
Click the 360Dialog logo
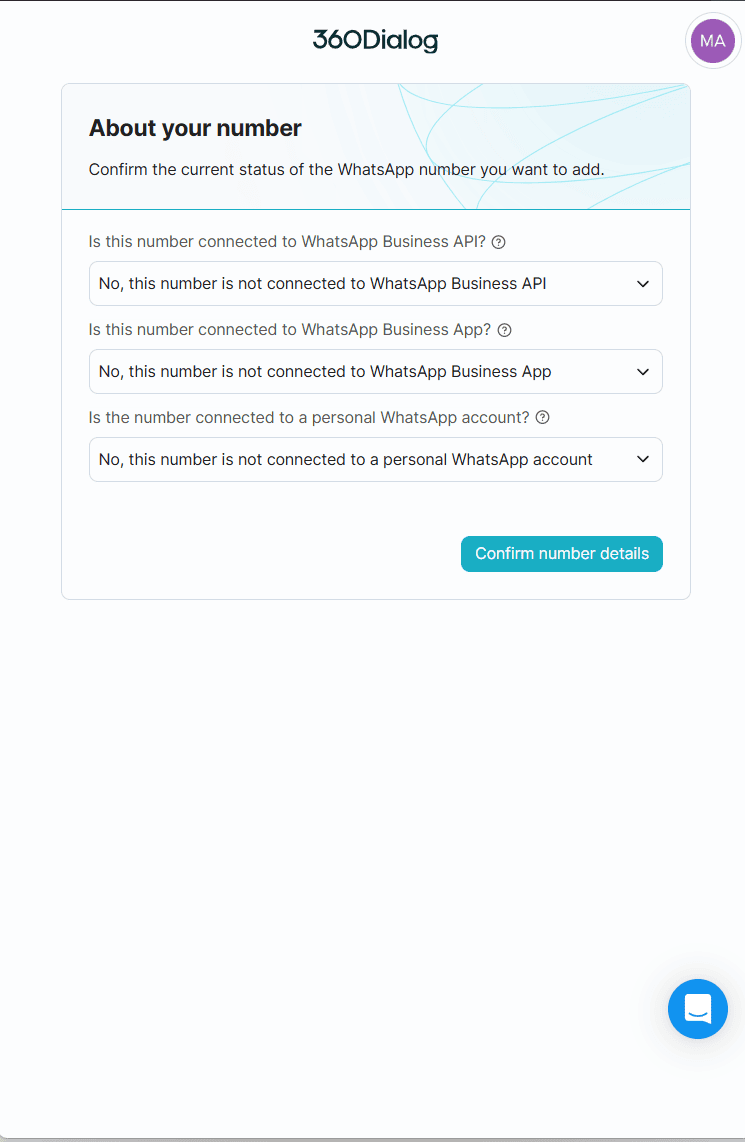(375, 40)
